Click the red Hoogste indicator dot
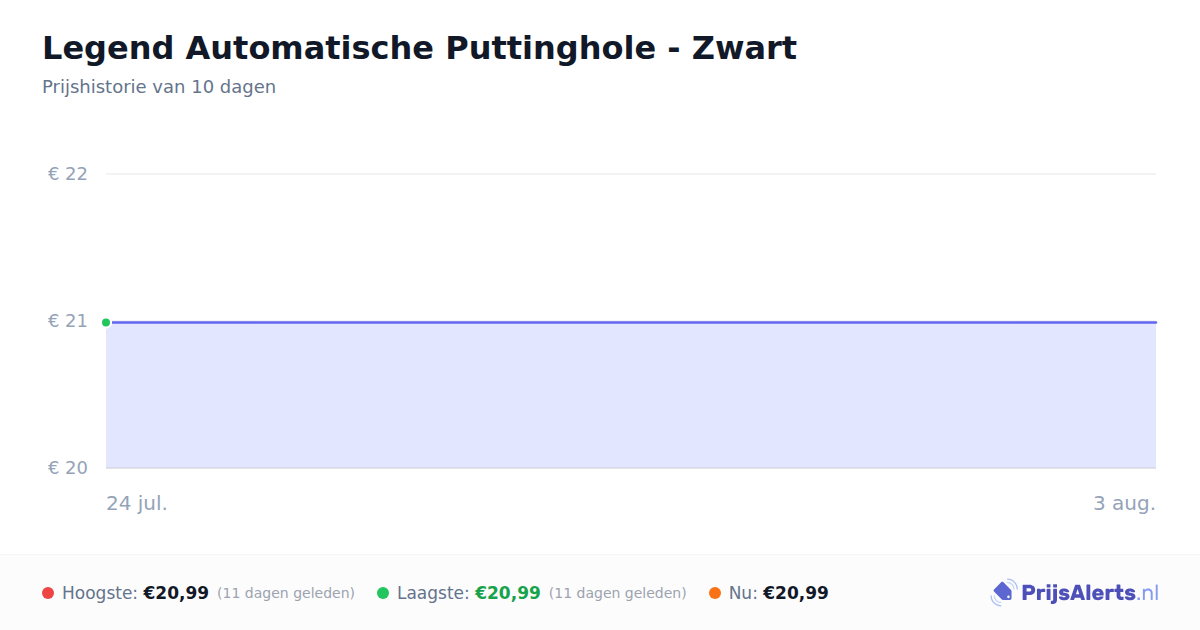 click(48, 593)
